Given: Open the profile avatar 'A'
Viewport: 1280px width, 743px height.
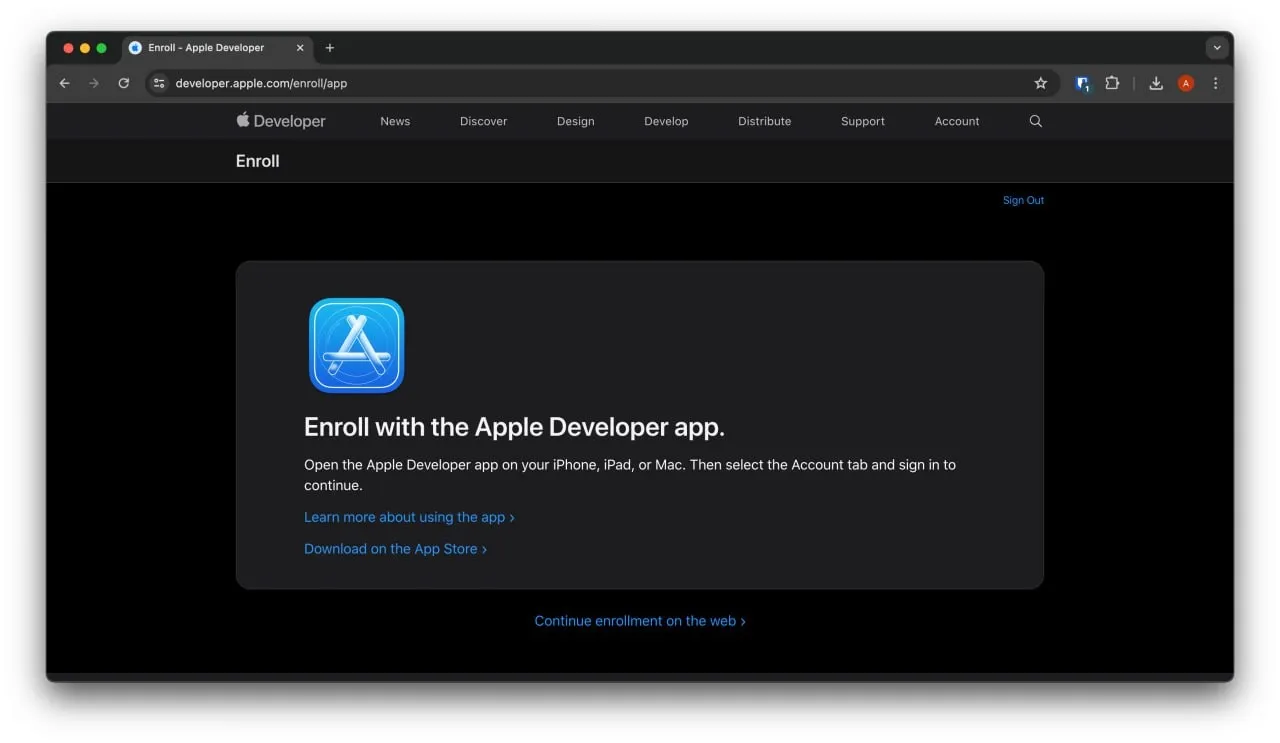Looking at the screenshot, I should (x=1186, y=83).
